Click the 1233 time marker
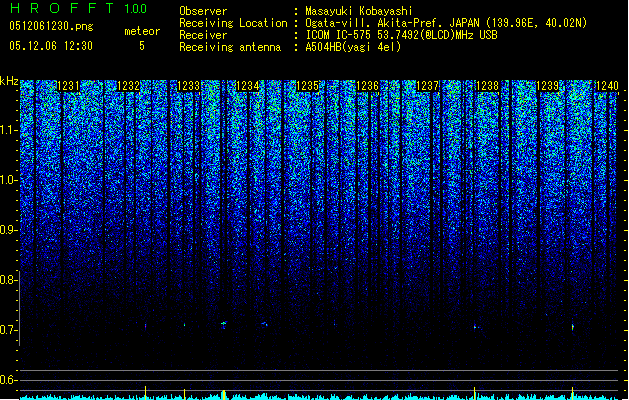Viewport: 629px width, 400px height. click(x=189, y=86)
